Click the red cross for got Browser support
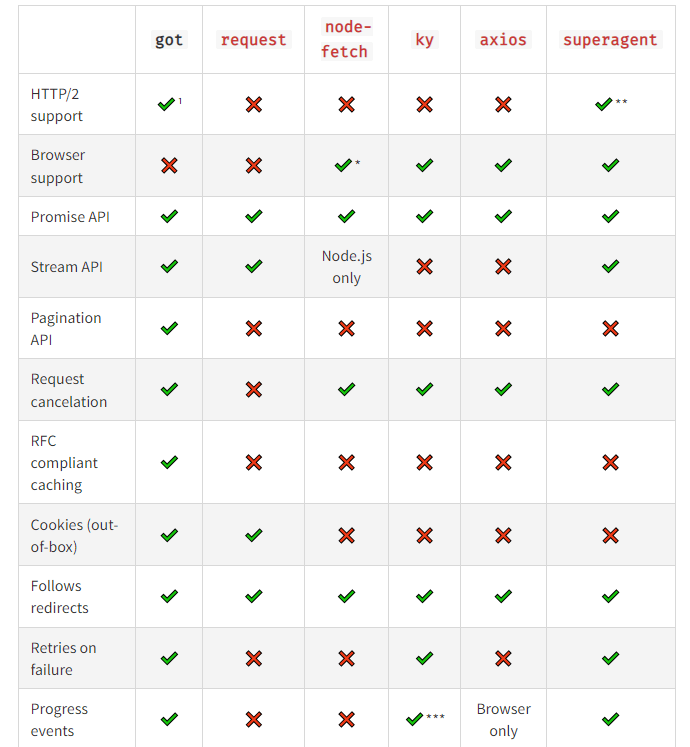The width and height of the screenshot is (690, 747). coord(169,166)
